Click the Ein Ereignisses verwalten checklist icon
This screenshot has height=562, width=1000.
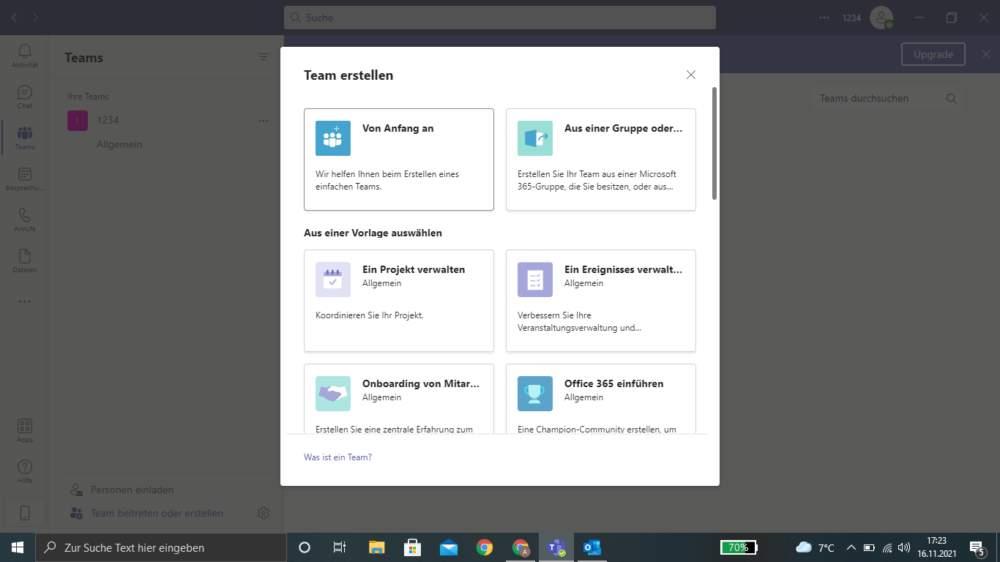click(535, 279)
